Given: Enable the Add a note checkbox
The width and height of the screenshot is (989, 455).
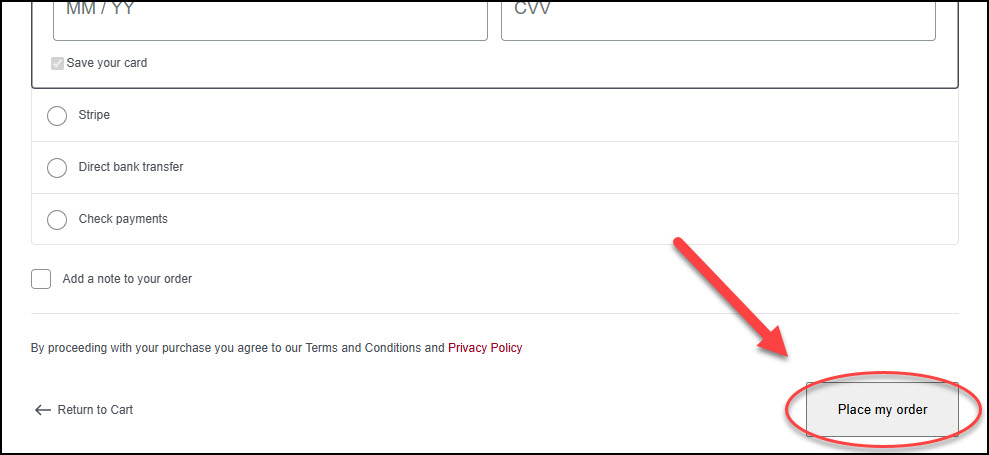Looking at the screenshot, I should [x=41, y=279].
